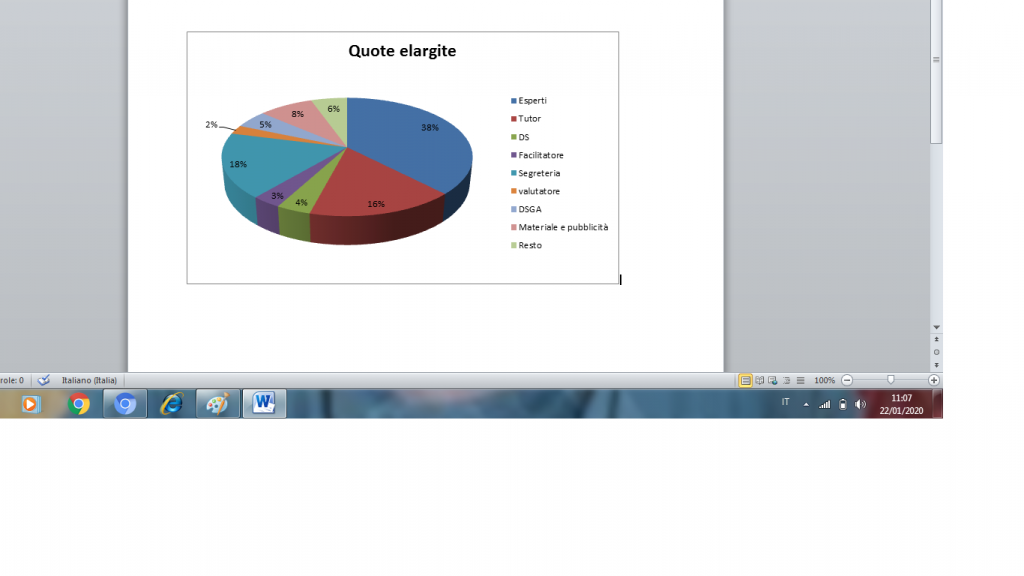The height and width of the screenshot is (576, 1024).
Task: Switch to Outline view
Action: coord(786,380)
